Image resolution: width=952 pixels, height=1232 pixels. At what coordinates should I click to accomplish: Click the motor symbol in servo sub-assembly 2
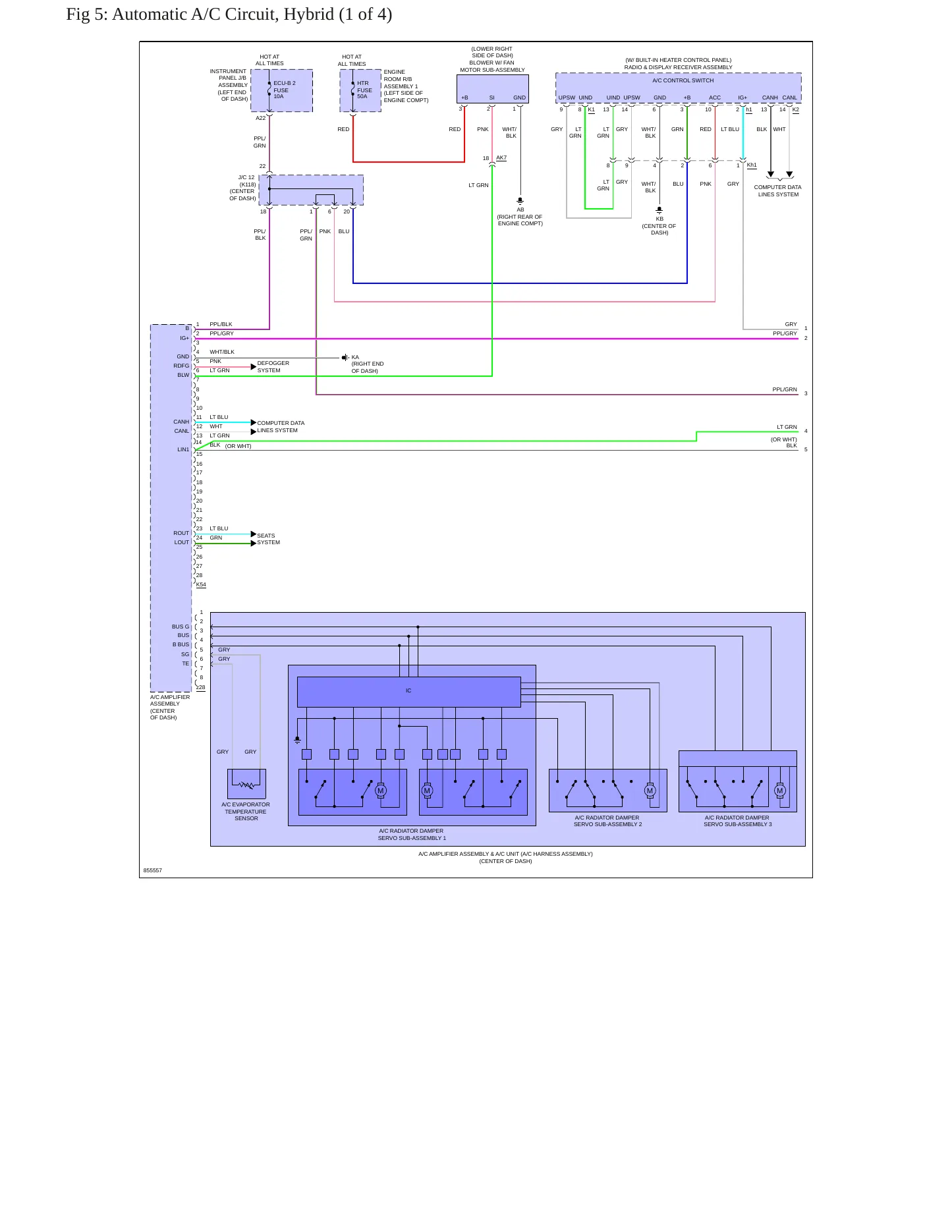650,791
